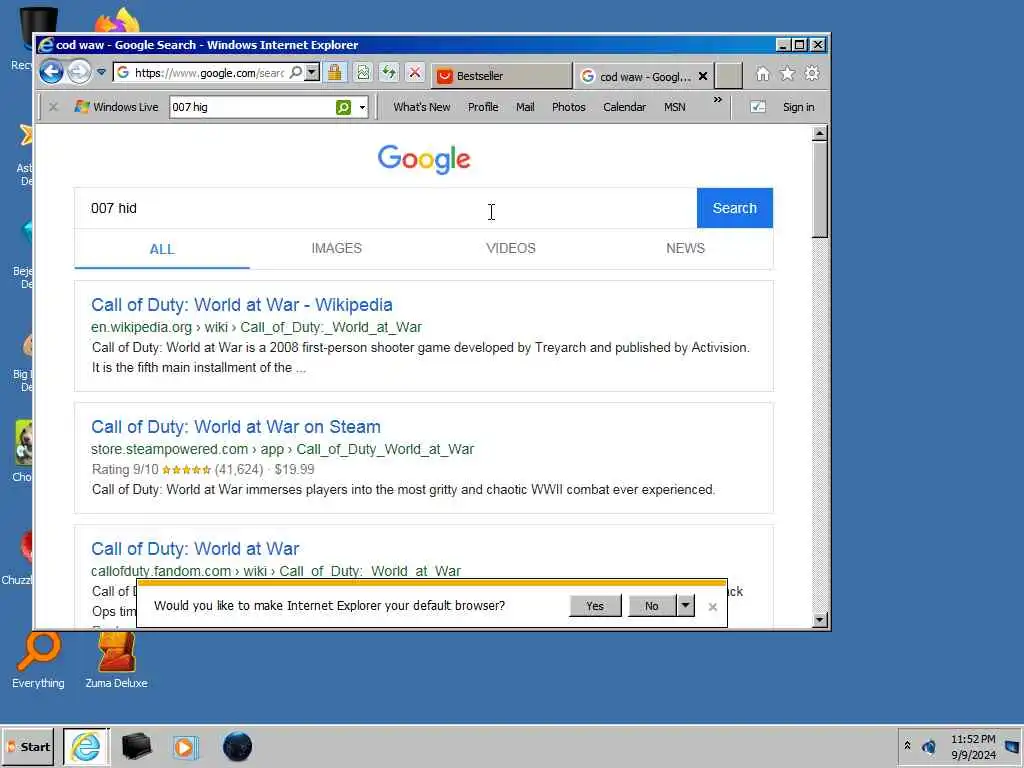Open the black box taskbar icon

tap(136, 746)
